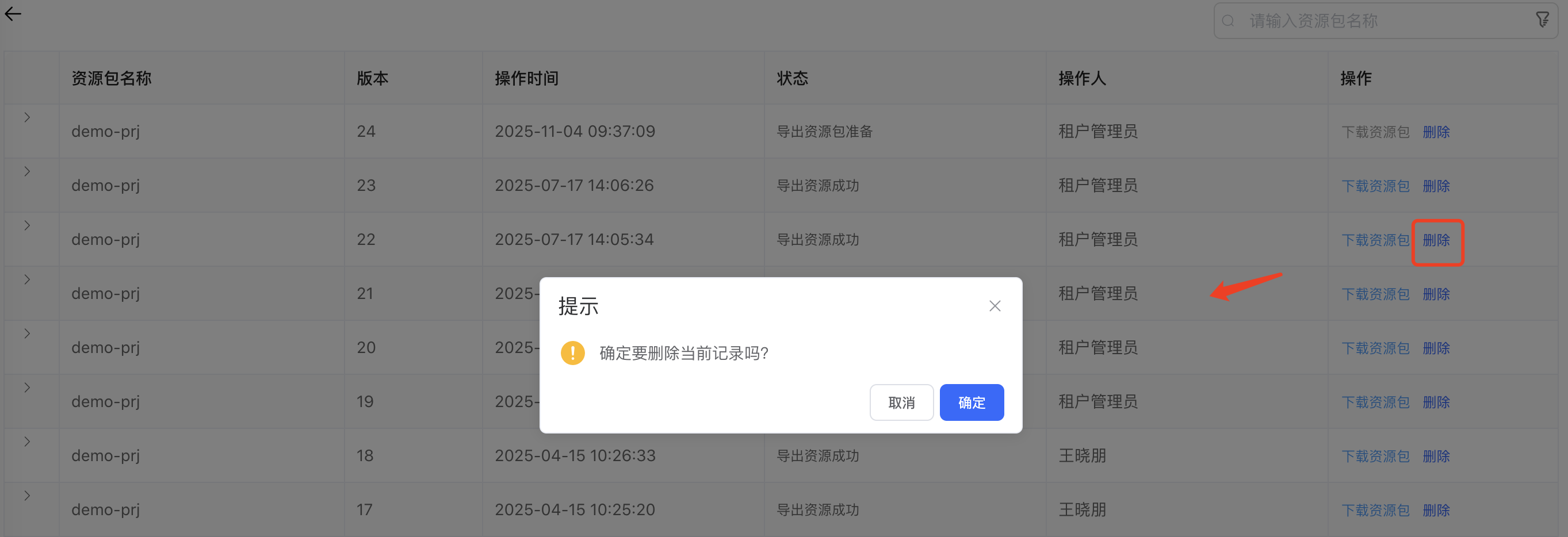Click the search magnifier icon

(1229, 21)
